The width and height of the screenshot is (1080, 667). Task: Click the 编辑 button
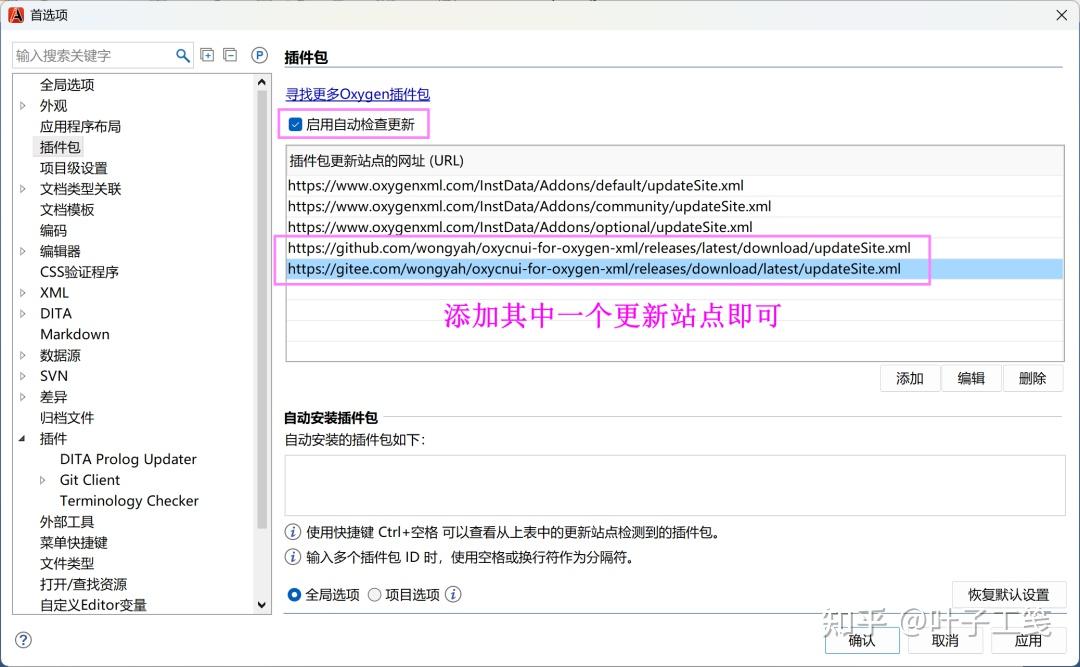[971, 378]
